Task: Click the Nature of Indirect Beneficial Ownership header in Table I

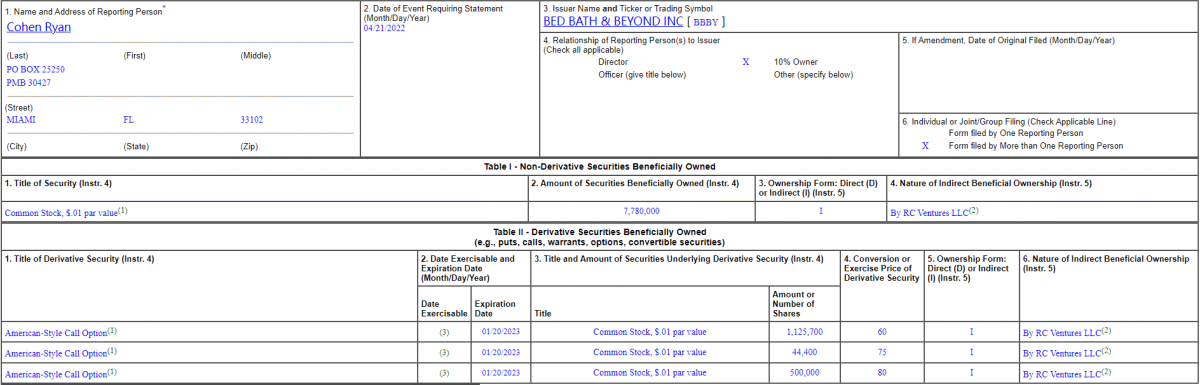Action: (x=990, y=184)
